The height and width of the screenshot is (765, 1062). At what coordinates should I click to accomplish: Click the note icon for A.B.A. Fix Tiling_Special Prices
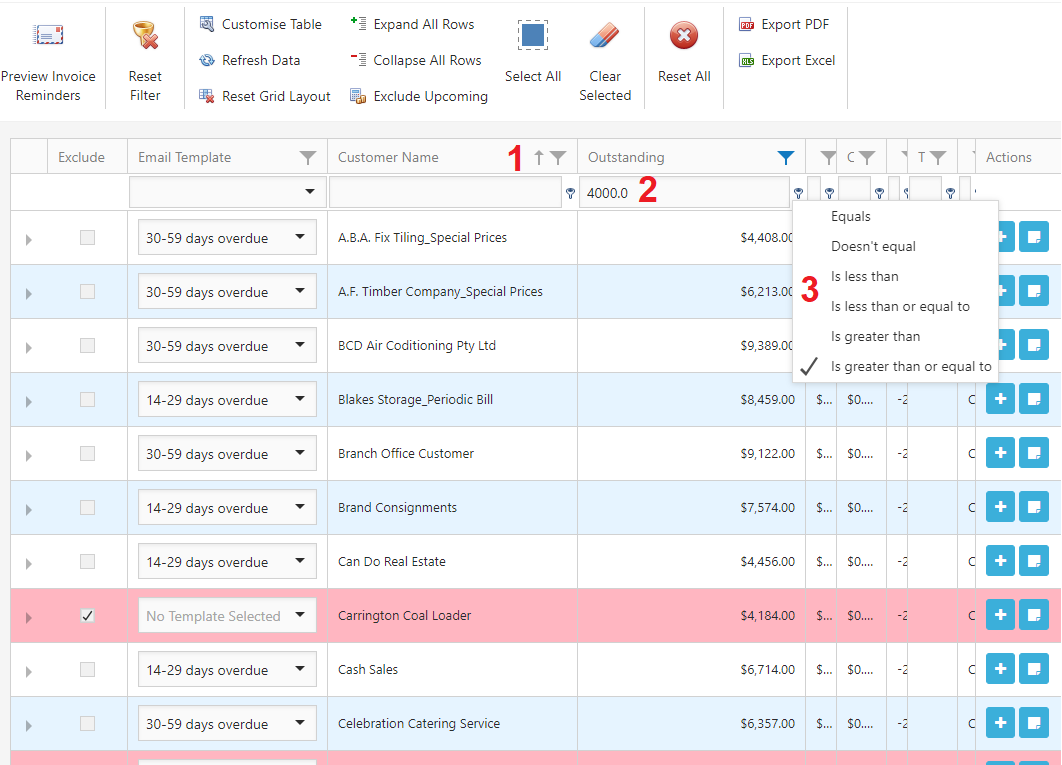point(1034,237)
